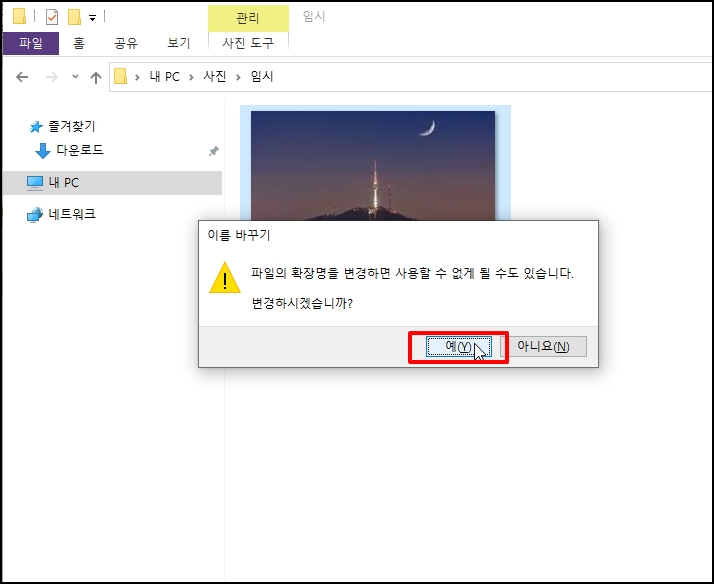The image size is (714, 584).
Task: Click the address bar folder icon
Action: pyautogui.click(x=120, y=76)
